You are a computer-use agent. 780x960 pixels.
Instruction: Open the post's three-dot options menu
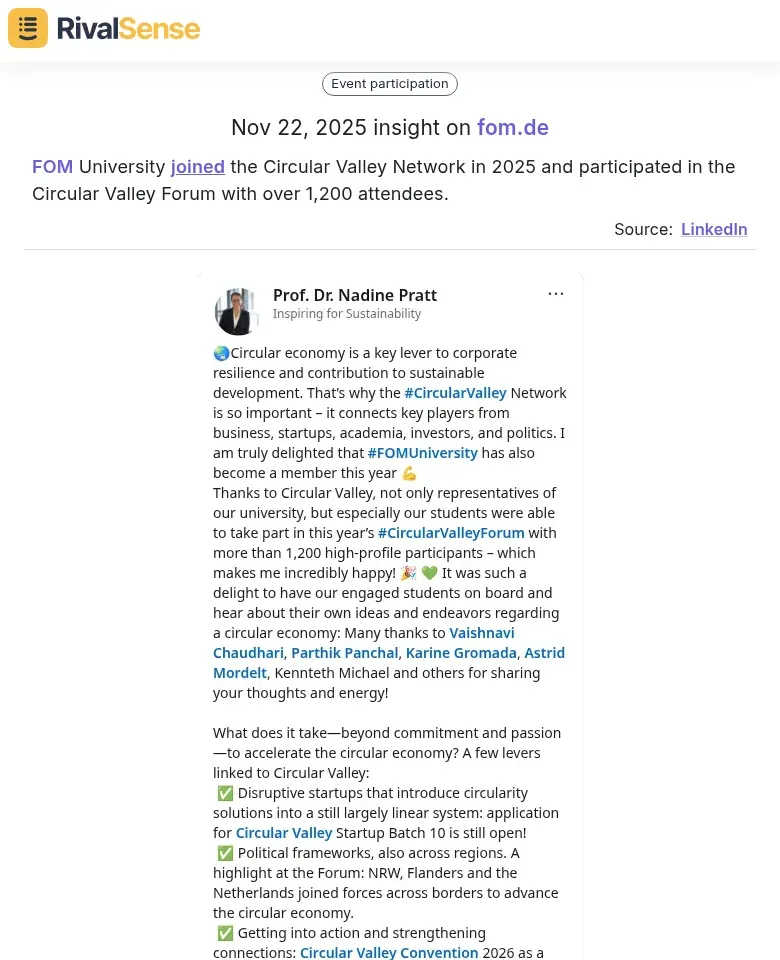(556, 294)
